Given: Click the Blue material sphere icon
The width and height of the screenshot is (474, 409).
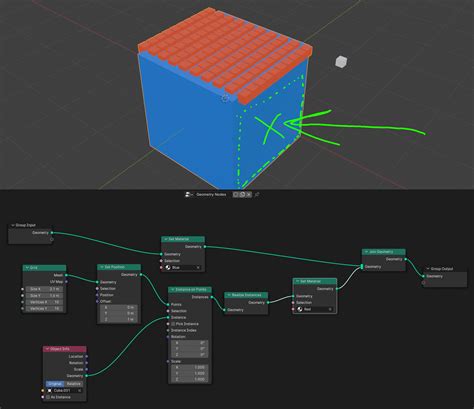Looking at the screenshot, I should click(168, 267).
